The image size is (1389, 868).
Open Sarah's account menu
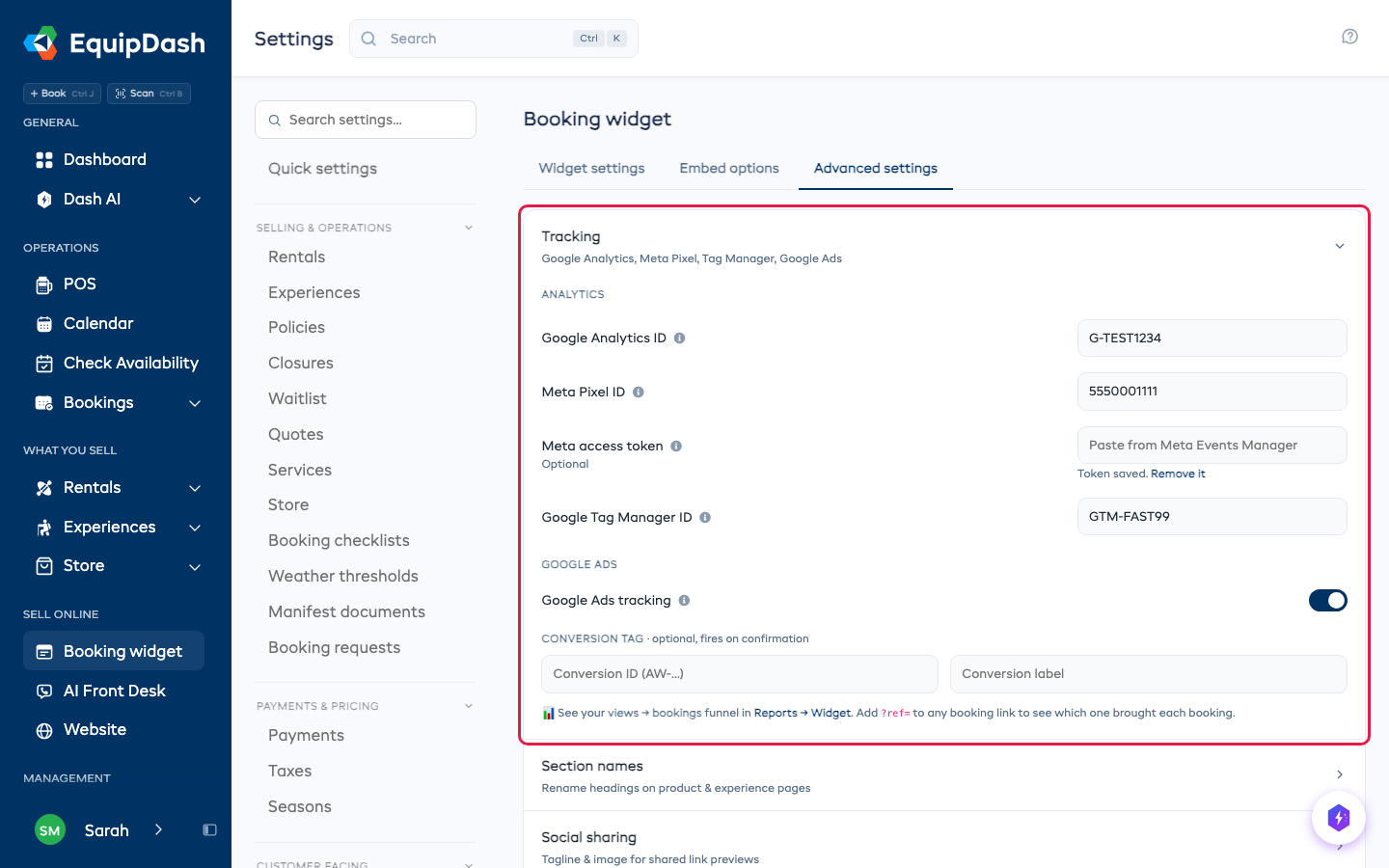99,830
